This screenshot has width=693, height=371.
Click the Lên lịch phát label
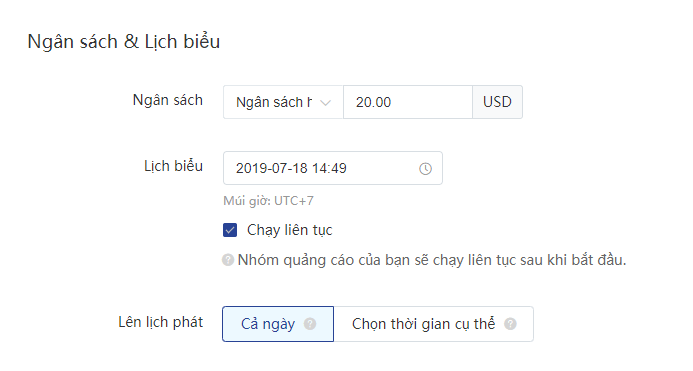pyautogui.click(x=160, y=322)
